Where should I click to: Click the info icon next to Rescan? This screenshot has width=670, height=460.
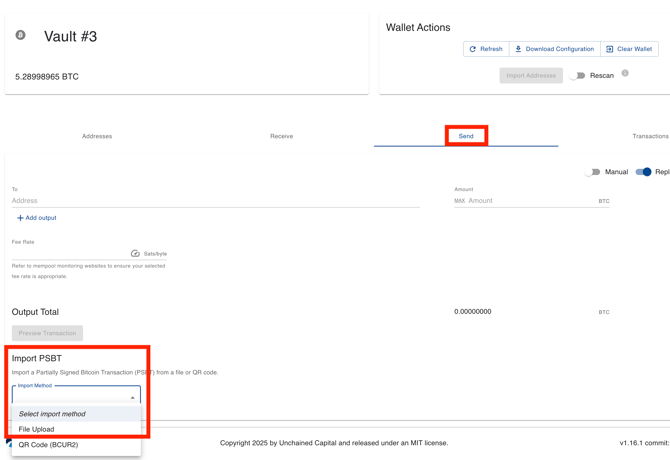click(x=625, y=73)
